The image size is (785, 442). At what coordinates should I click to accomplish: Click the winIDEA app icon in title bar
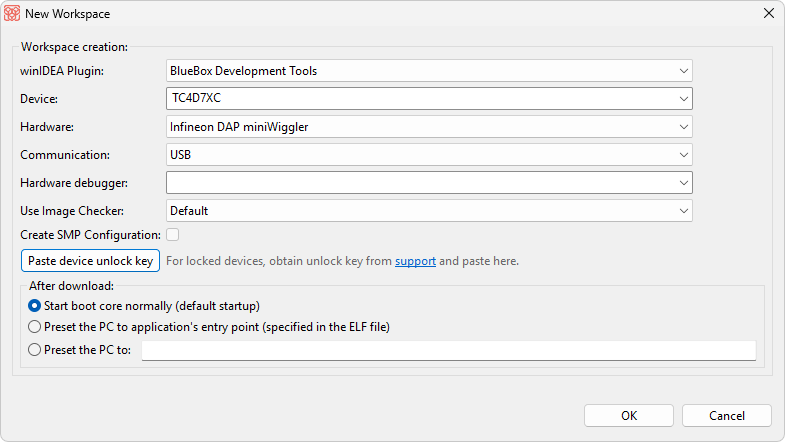(12, 14)
